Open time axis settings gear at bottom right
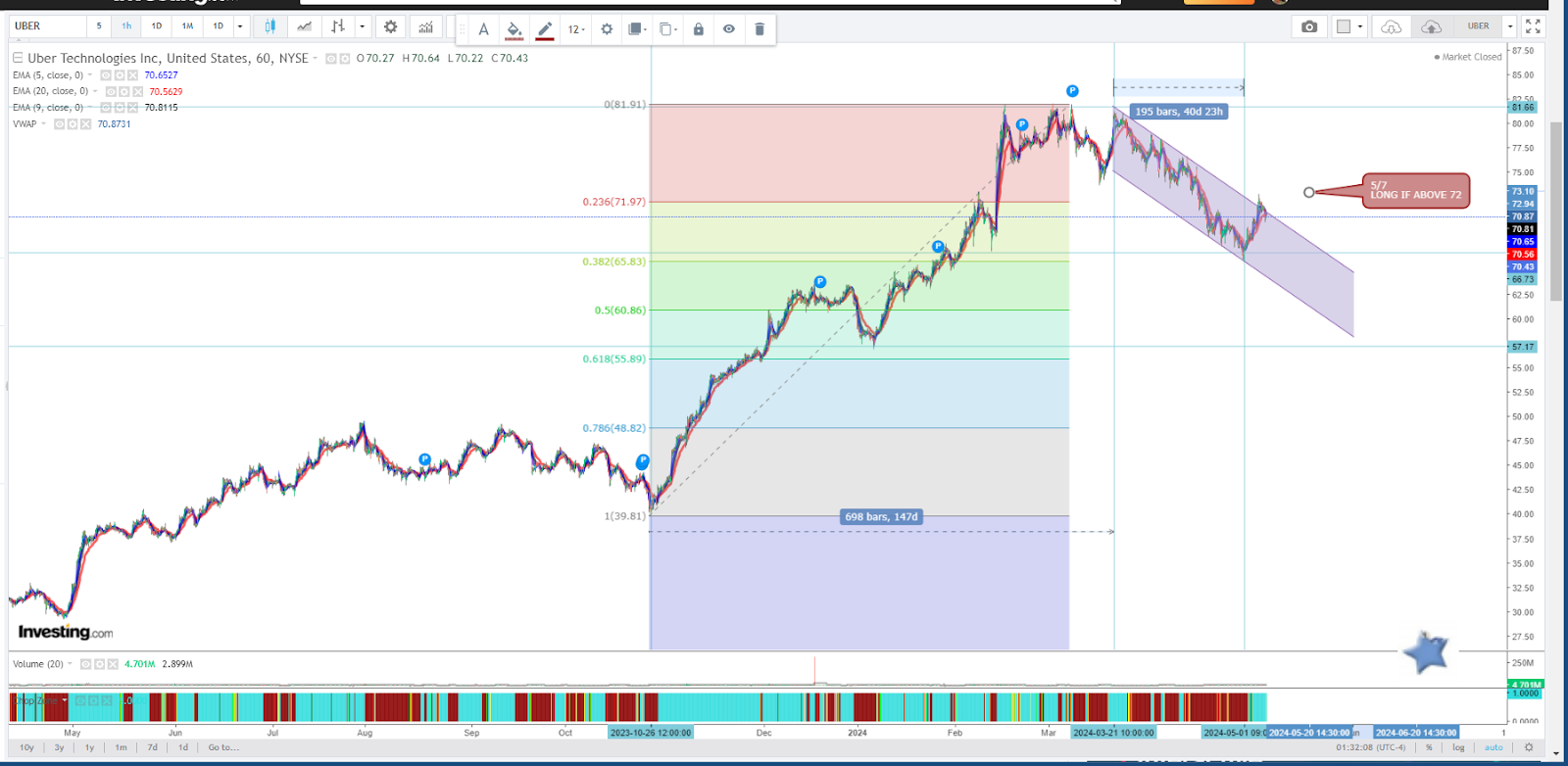Viewport: 1568px width, 766px height. click(1528, 747)
